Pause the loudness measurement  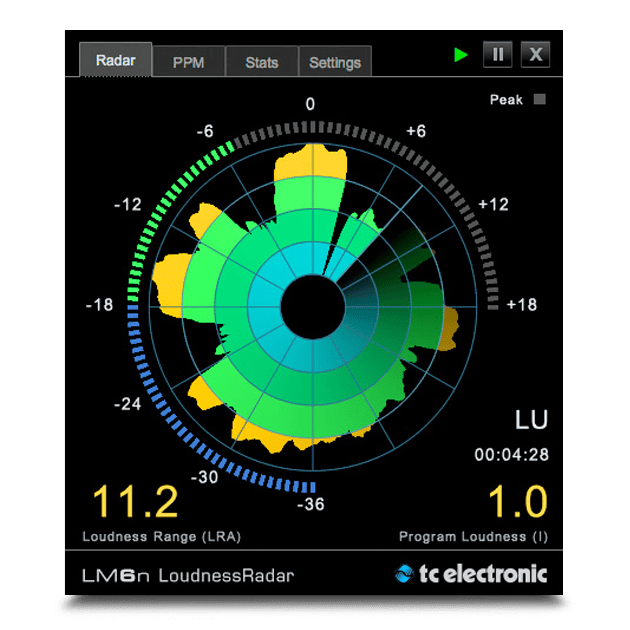pyautogui.click(x=497, y=54)
